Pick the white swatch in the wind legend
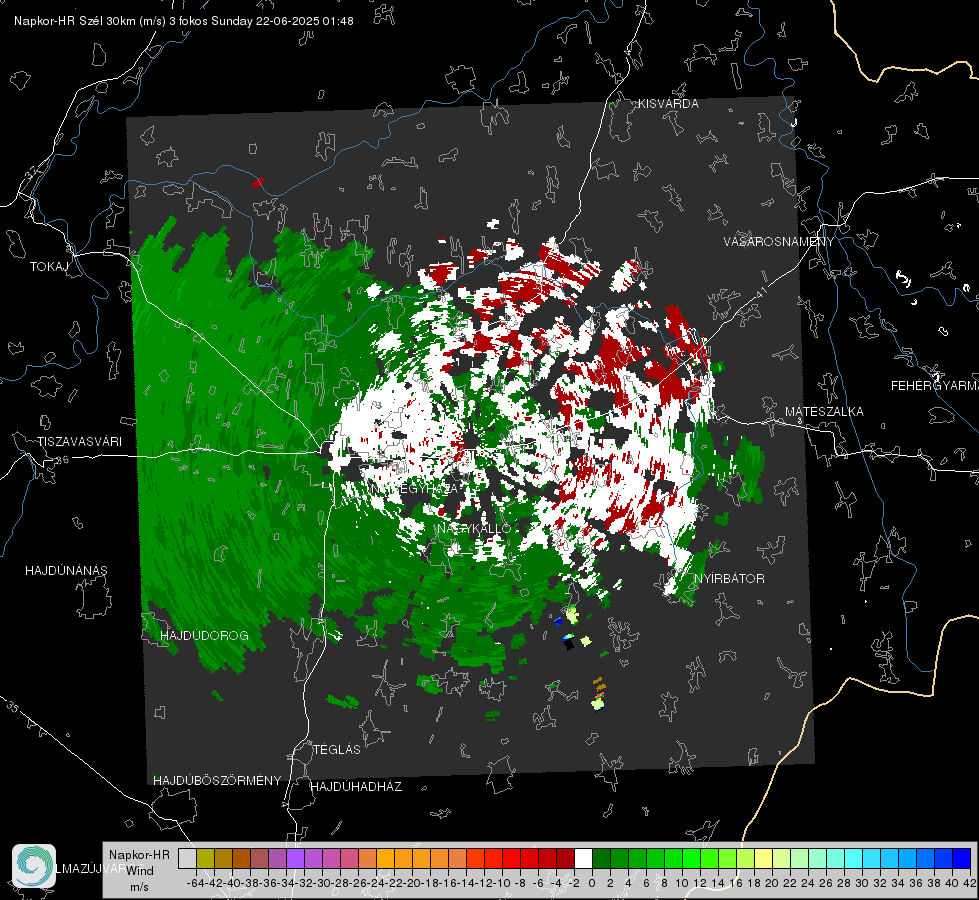Viewport: 979px width, 900px height. coord(583,858)
